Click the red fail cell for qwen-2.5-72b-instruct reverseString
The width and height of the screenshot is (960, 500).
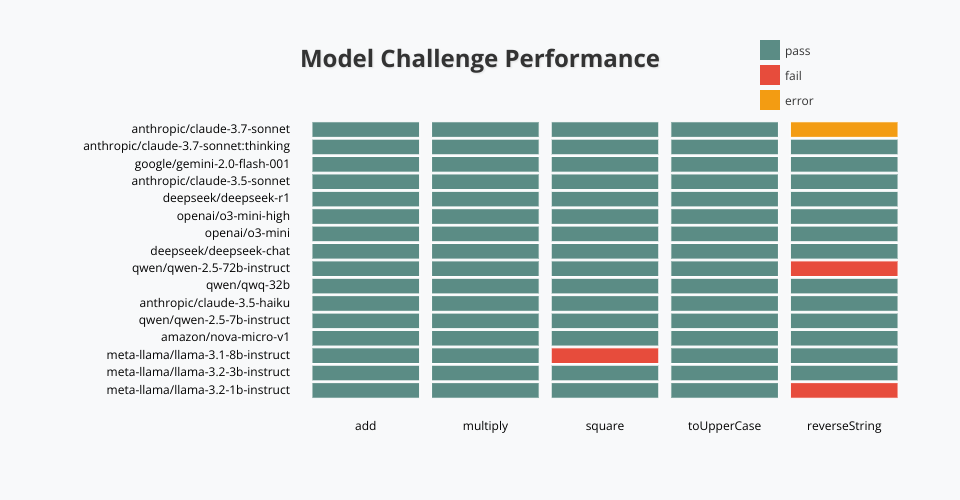pyautogui.click(x=844, y=268)
